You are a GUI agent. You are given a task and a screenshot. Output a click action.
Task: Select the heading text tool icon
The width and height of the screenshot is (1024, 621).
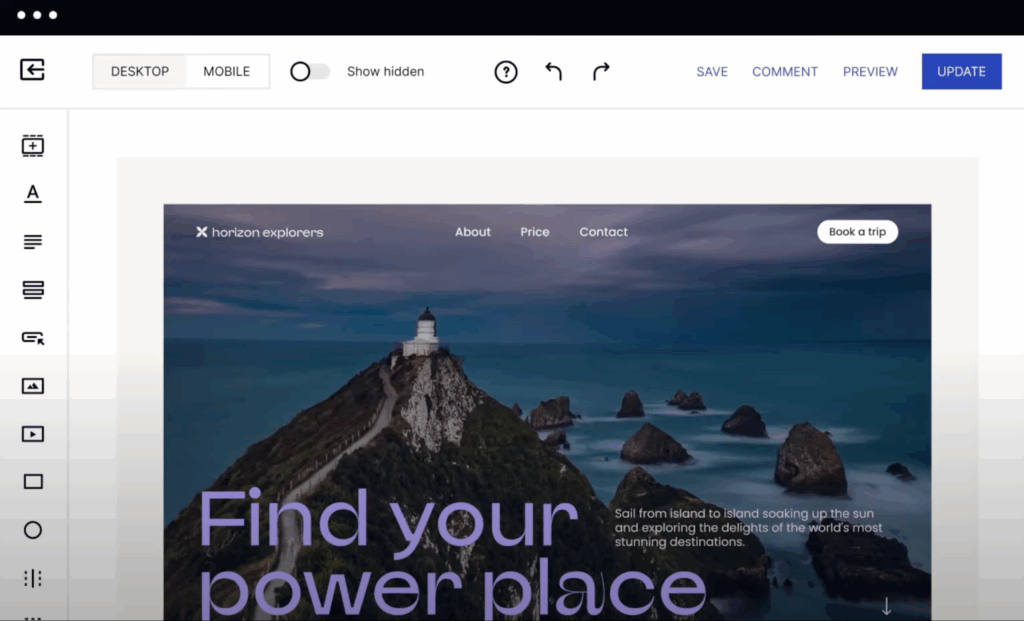coord(33,194)
